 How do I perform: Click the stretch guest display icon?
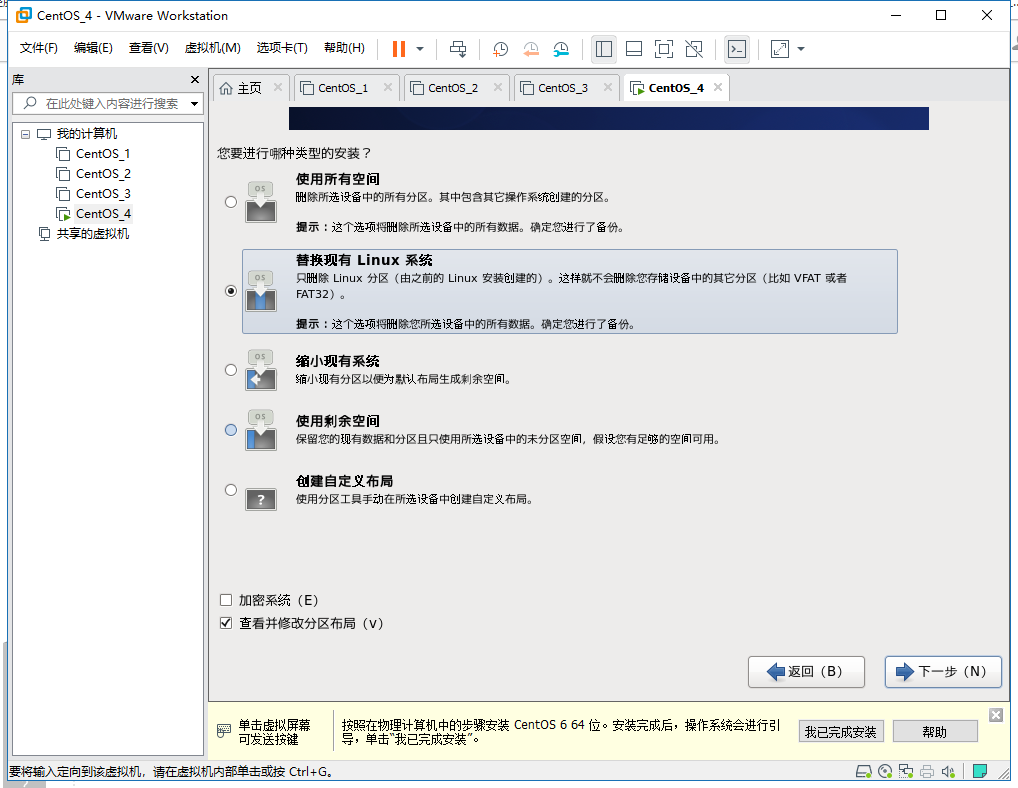click(x=780, y=49)
